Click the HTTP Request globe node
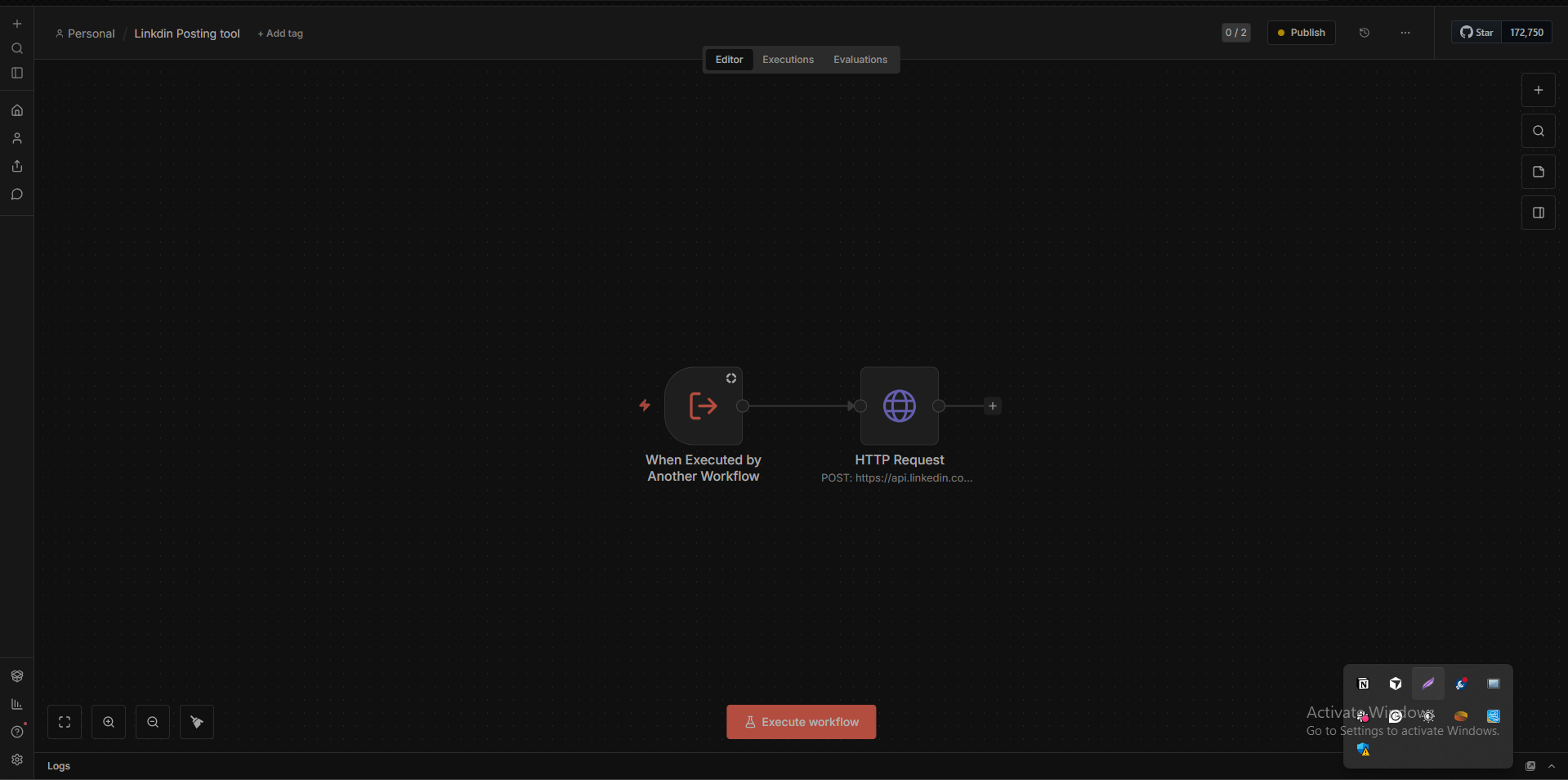 899,406
